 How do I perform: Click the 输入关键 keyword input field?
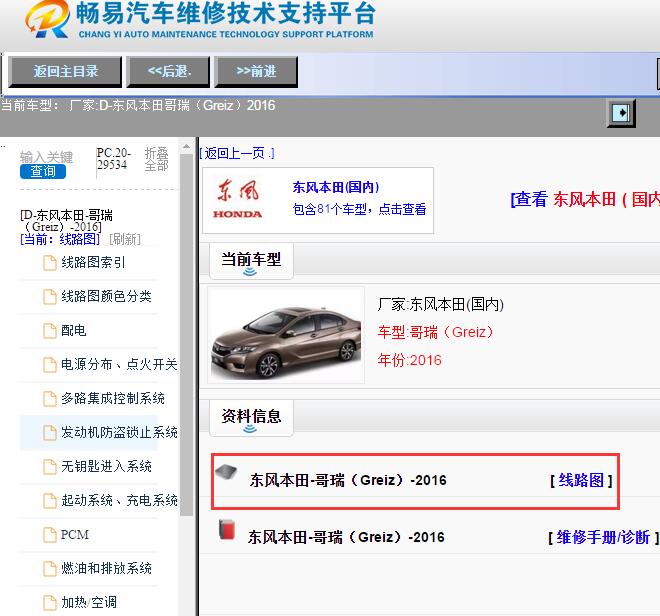coord(46,157)
